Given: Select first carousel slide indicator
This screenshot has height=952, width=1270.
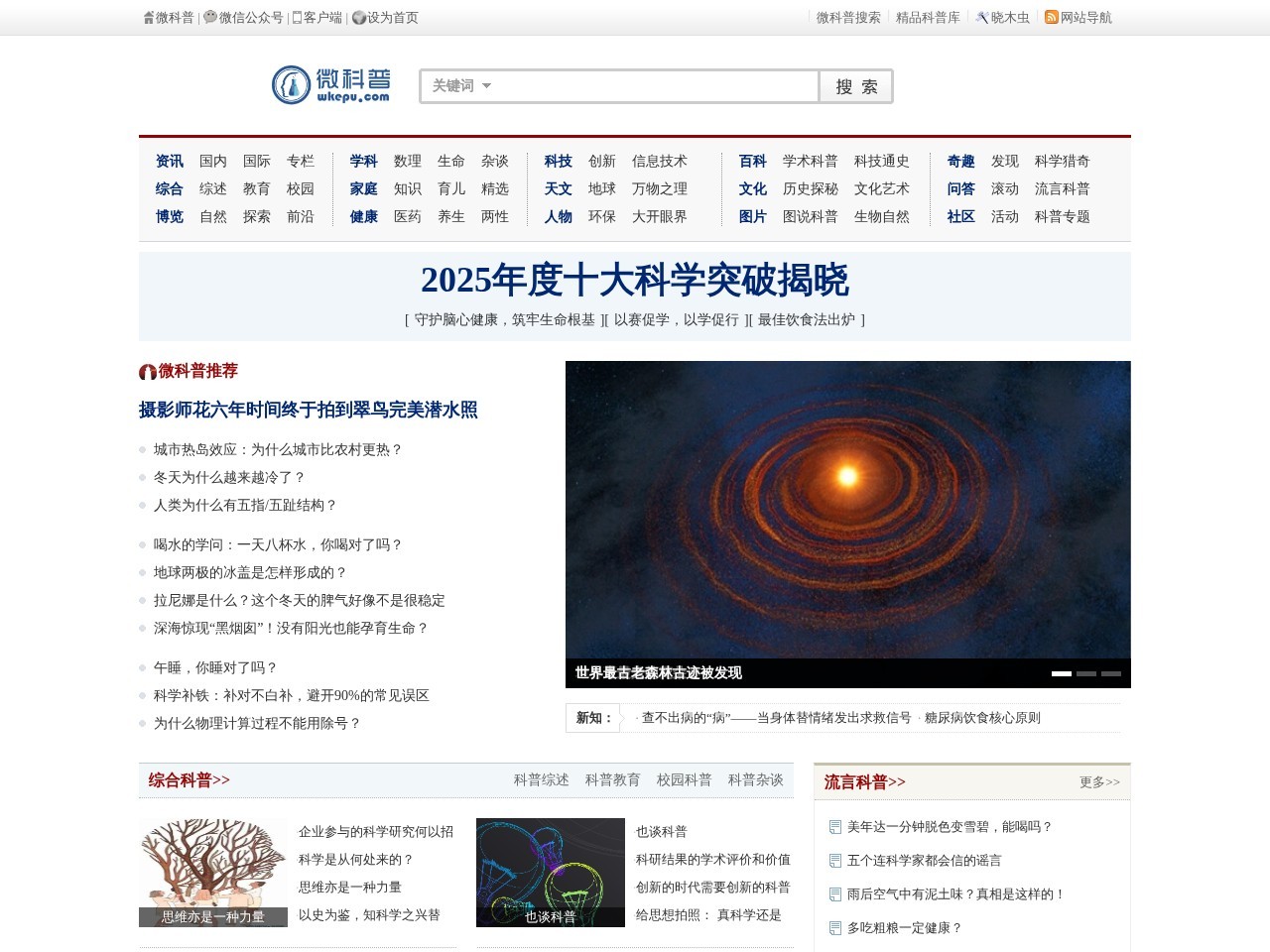Looking at the screenshot, I should point(1062,673).
